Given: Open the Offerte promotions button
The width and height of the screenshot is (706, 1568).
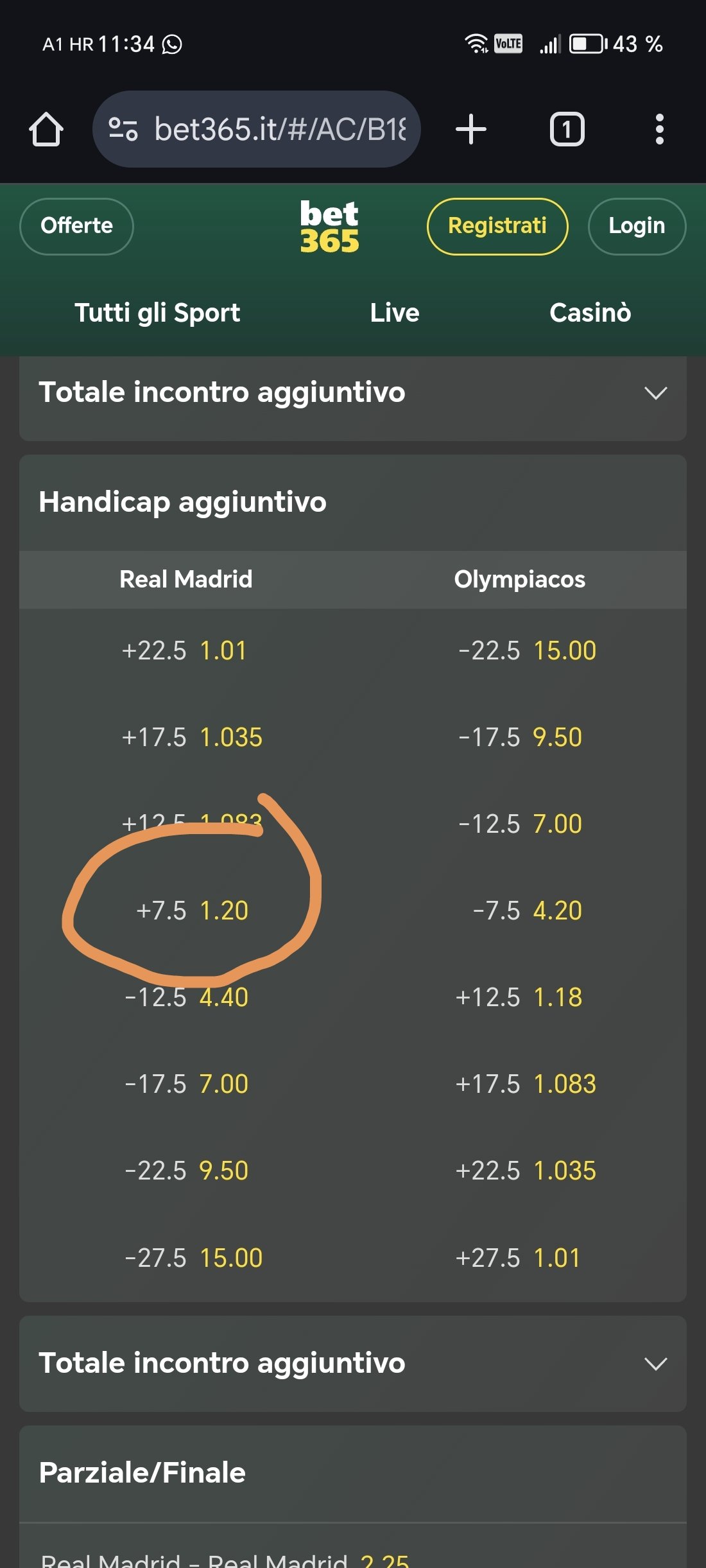Looking at the screenshot, I should 76,226.
